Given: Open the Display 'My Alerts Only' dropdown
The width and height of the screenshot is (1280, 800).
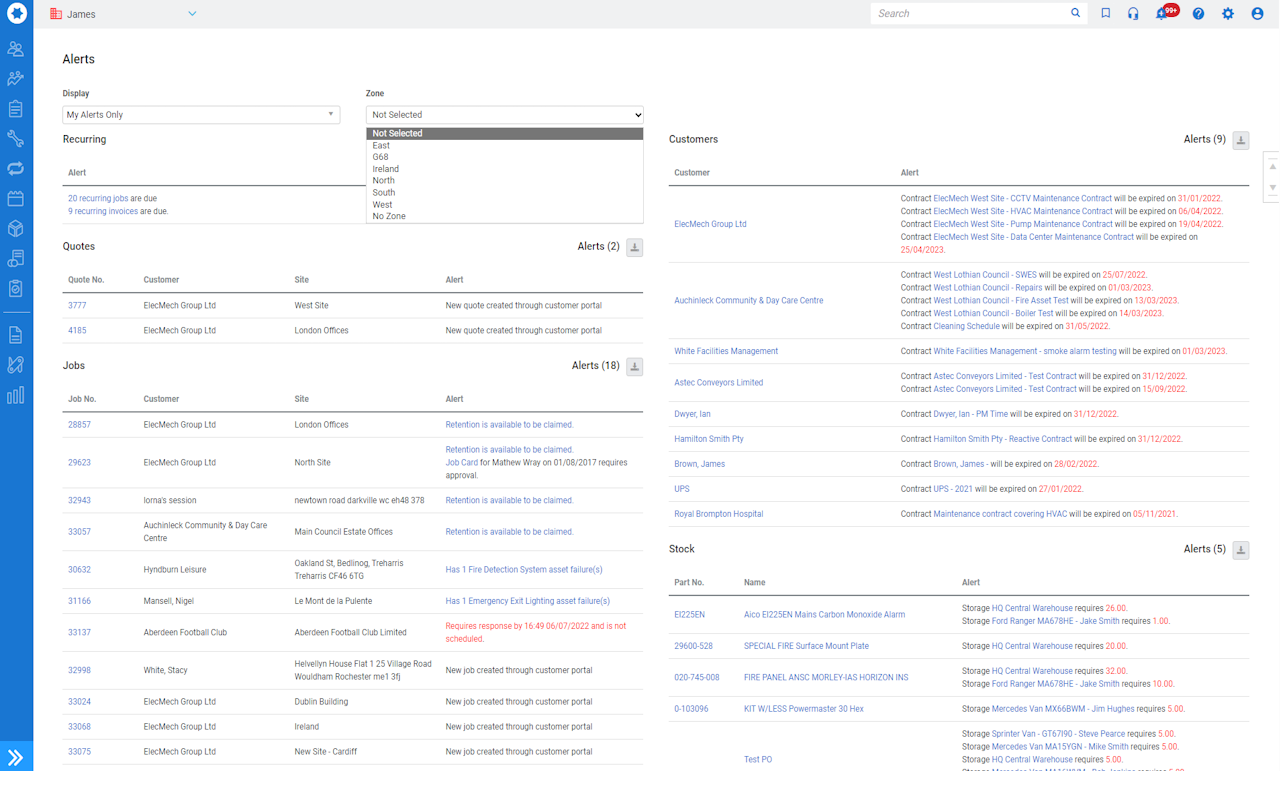Looking at the screenshot, I should (x=201, y=115).
